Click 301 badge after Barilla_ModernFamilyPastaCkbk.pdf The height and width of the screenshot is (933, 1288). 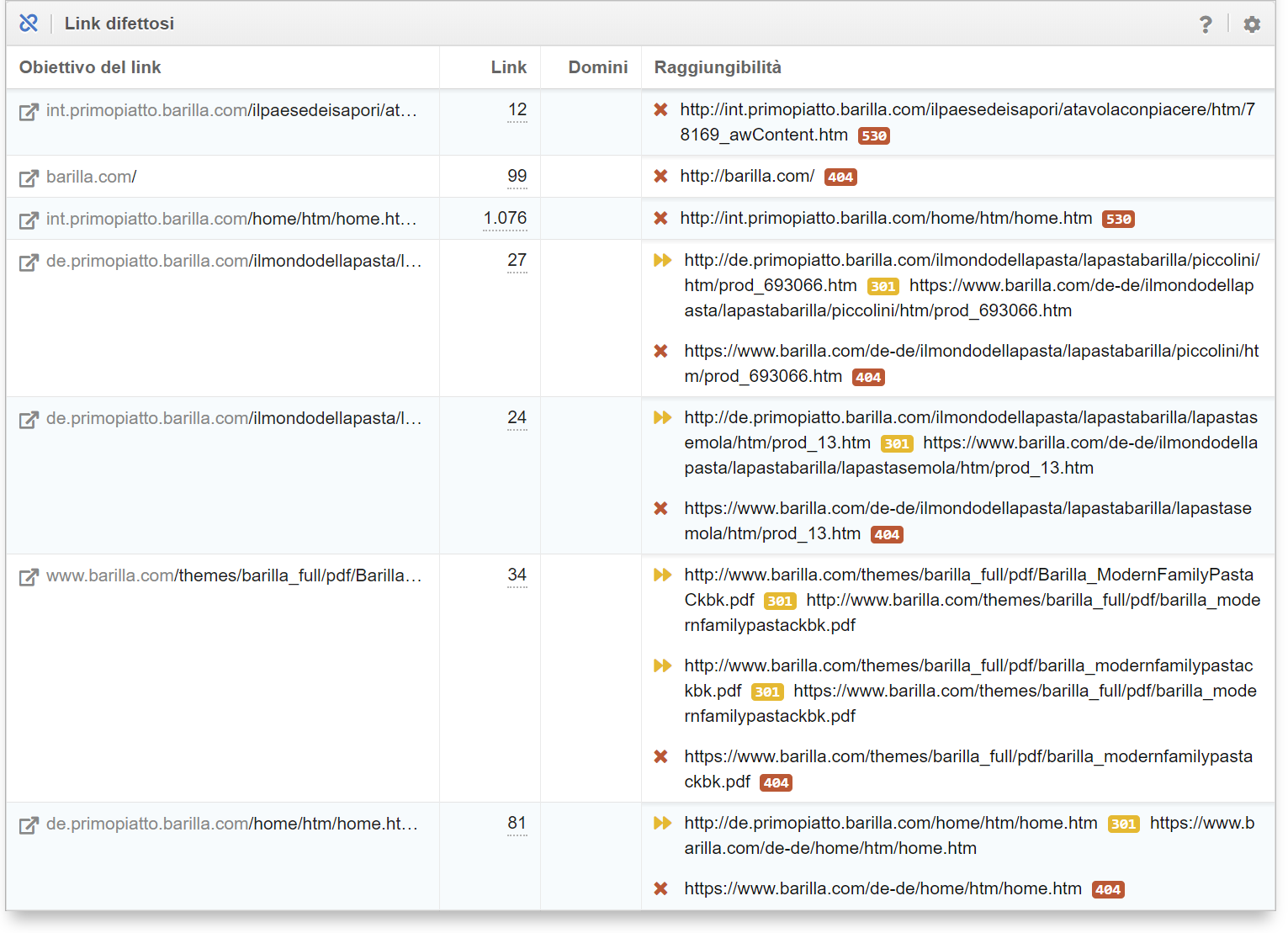tap(780, 601)
